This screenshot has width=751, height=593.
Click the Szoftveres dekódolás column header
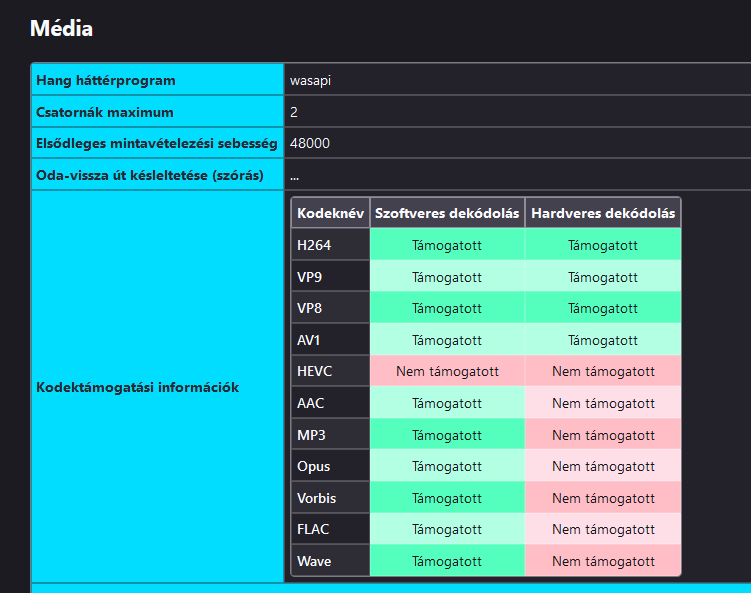click(x=447, y=213)
